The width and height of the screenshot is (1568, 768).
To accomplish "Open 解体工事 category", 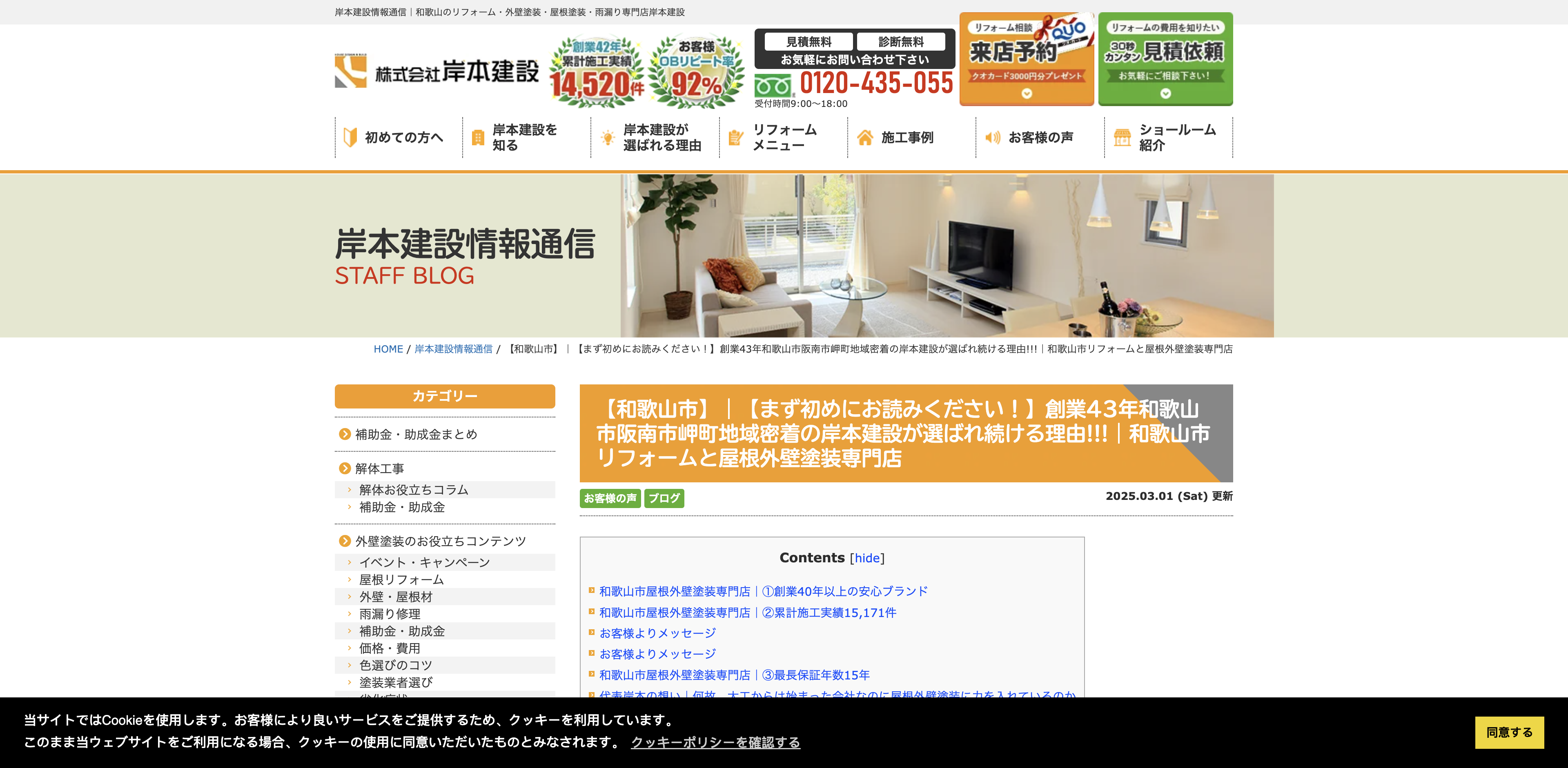I will (380, 468).
